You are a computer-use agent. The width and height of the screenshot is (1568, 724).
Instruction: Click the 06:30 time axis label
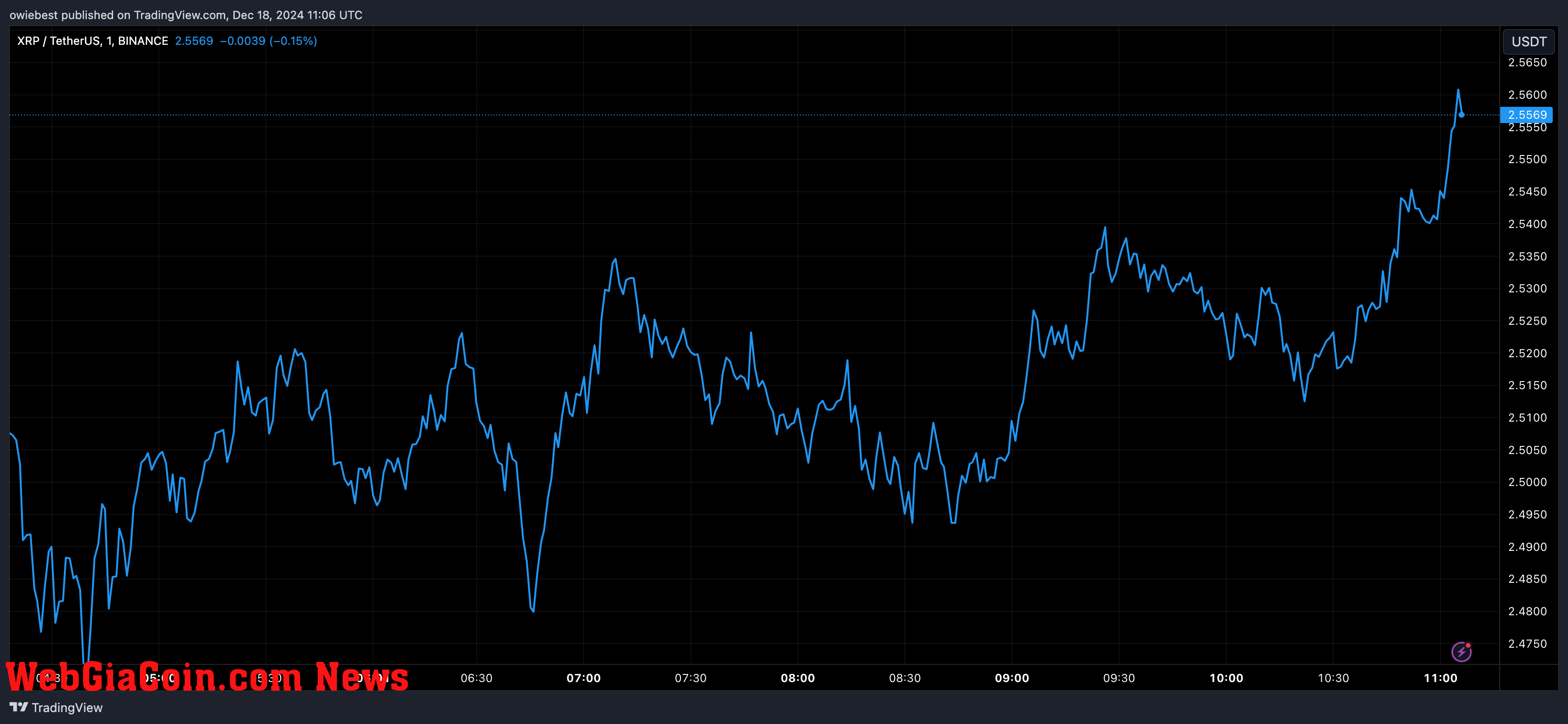pos(477,678)
